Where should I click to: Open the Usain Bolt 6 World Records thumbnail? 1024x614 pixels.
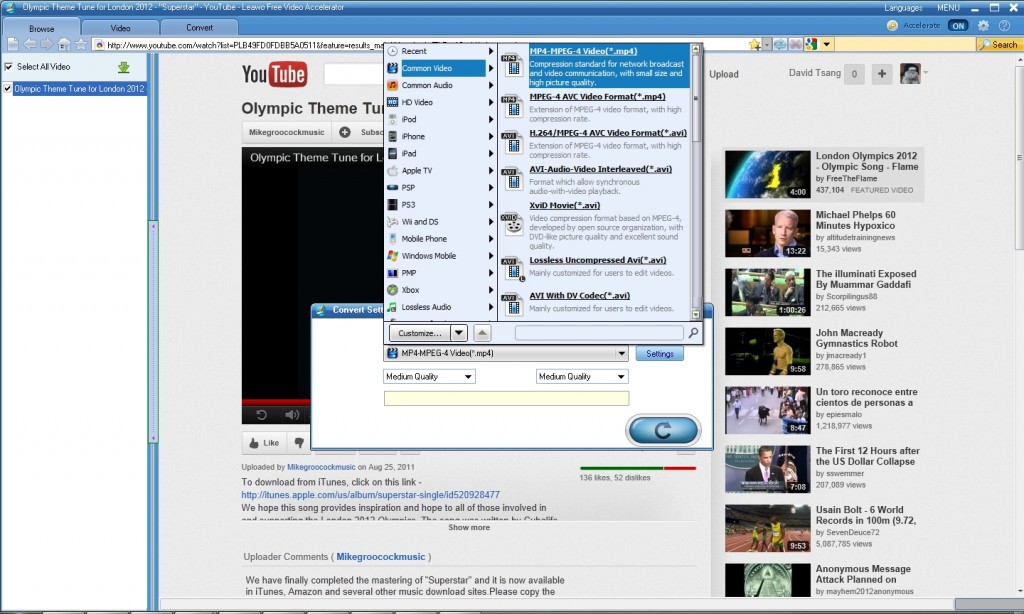point(767,528)
